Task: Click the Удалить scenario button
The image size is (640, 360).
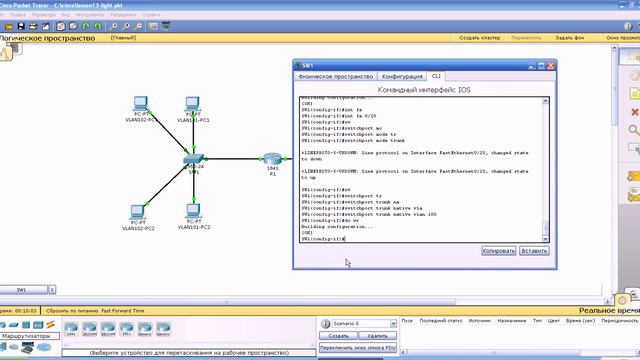Action: tap(377, 336)
